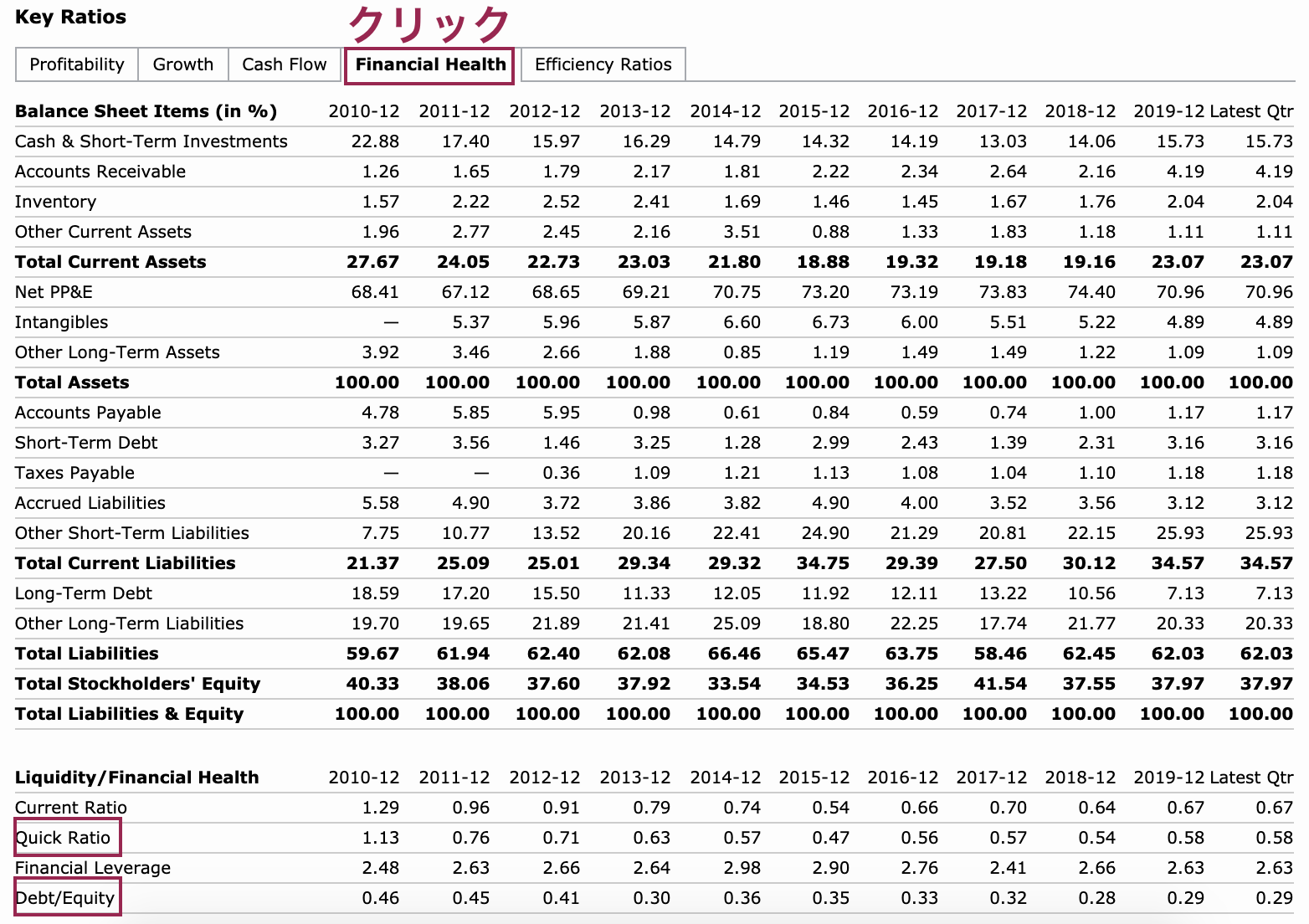Open the Efficiency Ratios tab
The height and width of the screenshot is (924, 1309).
pyautogui.click(x=603, y=64)
